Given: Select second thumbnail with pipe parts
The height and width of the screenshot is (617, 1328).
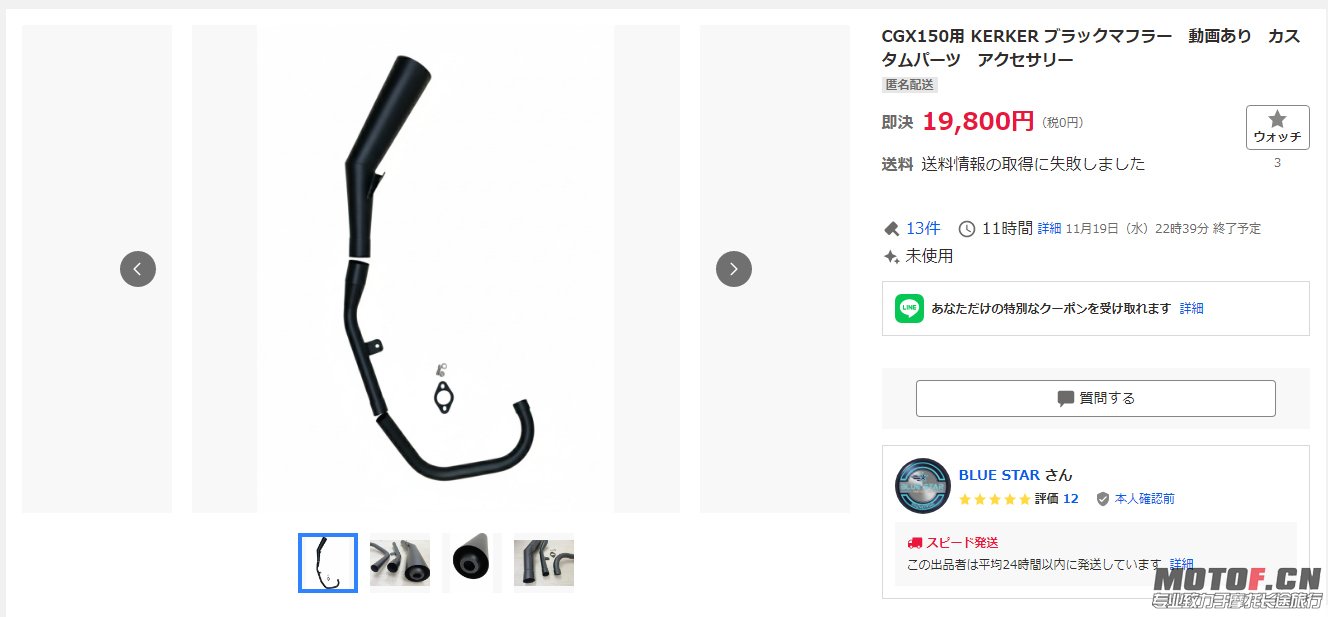Looking at the screenshot, I should pyautogui.click(x=400, y=563).
